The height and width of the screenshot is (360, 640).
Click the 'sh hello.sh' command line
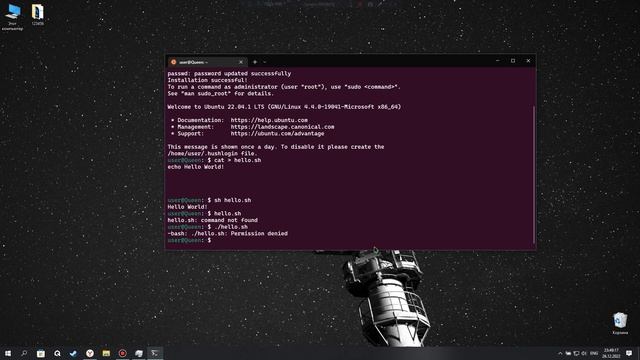tap(209, 200)
